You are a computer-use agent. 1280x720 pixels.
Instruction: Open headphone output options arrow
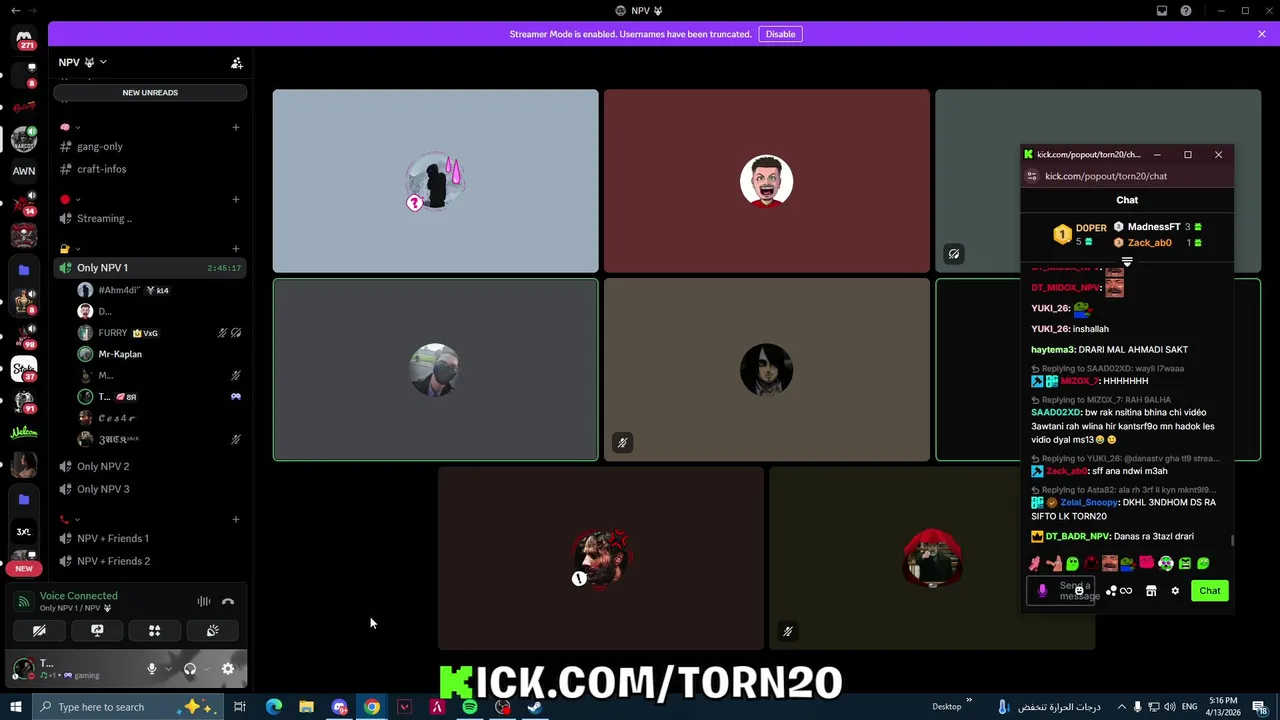pos(206,669)
